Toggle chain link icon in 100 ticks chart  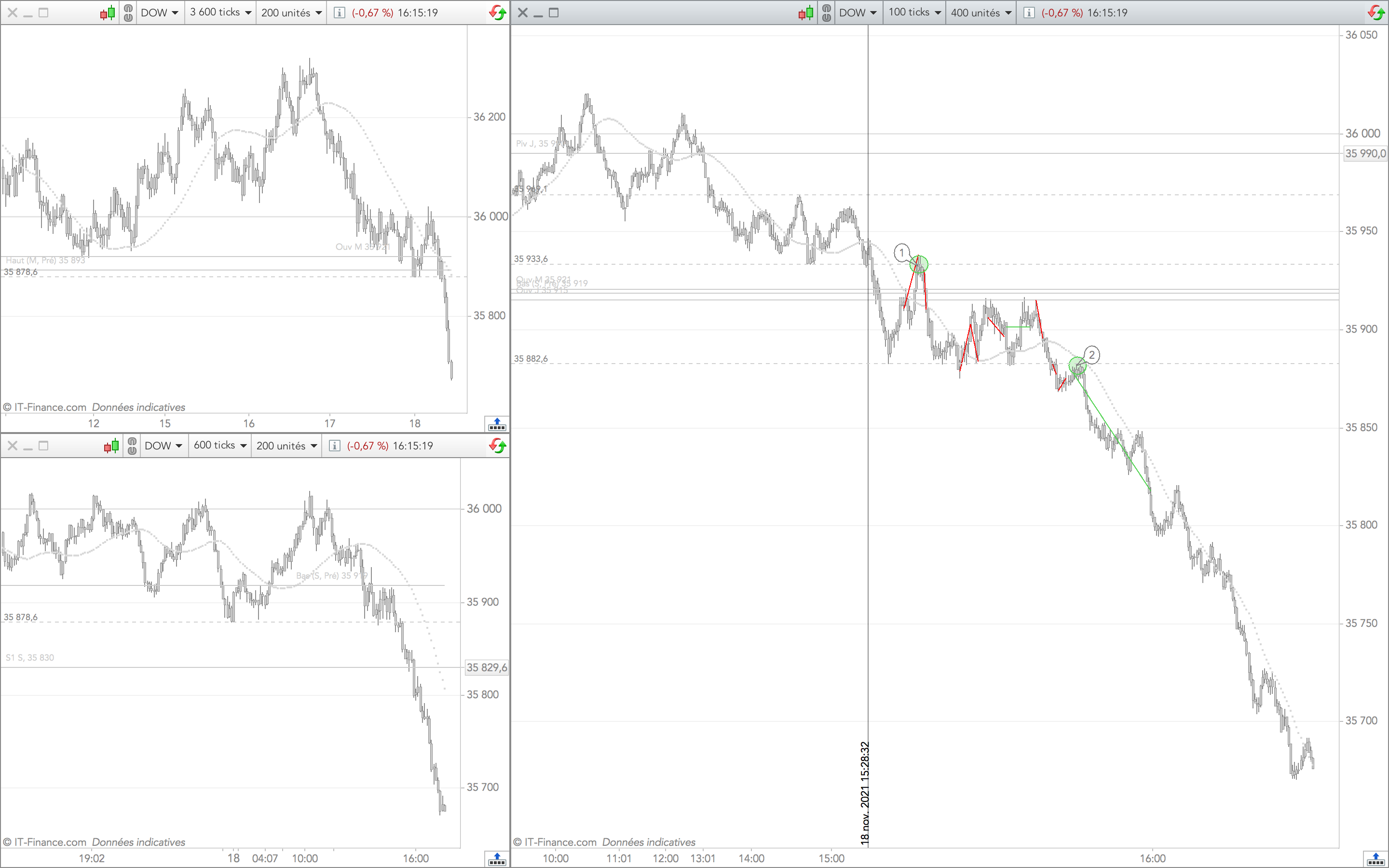pos(826,13)
